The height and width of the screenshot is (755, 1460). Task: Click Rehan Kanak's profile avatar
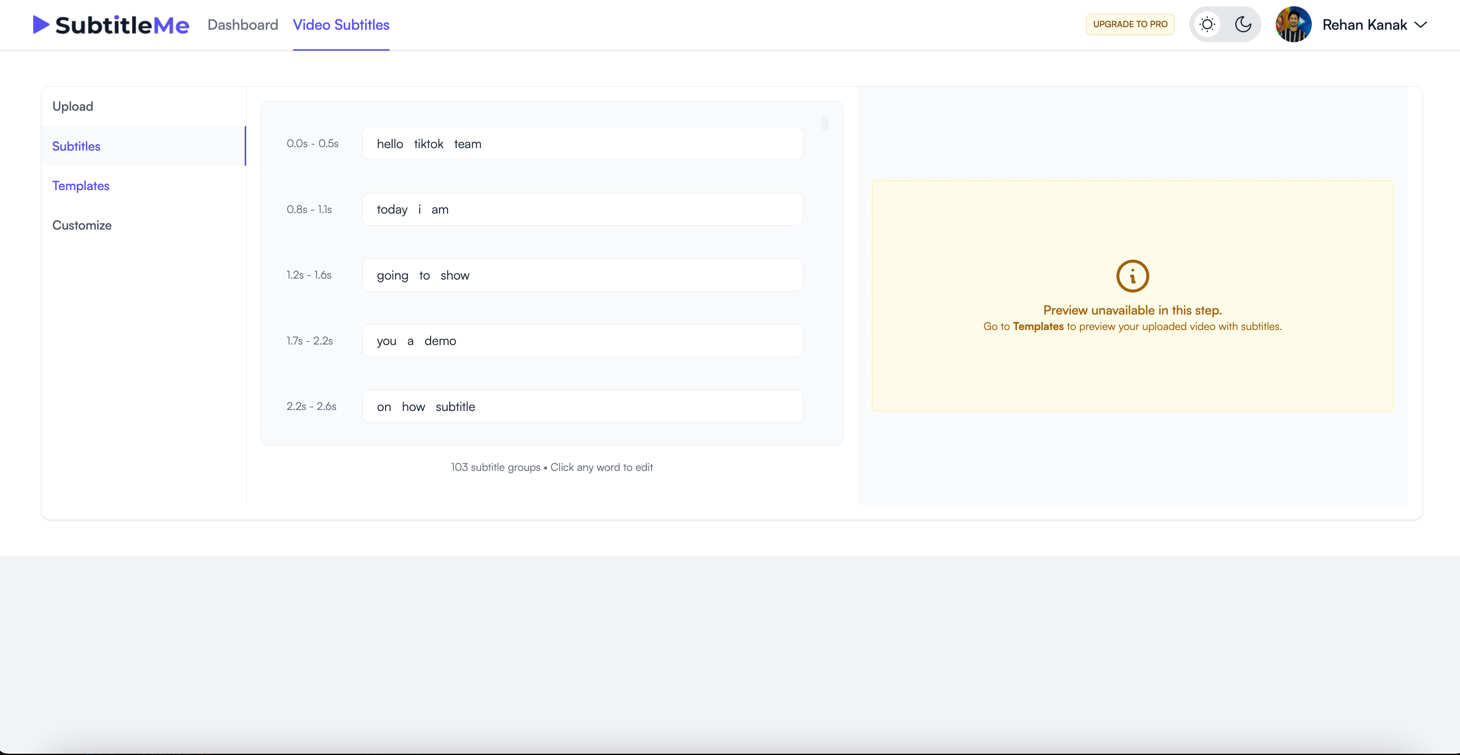[x=1293, y=25]
